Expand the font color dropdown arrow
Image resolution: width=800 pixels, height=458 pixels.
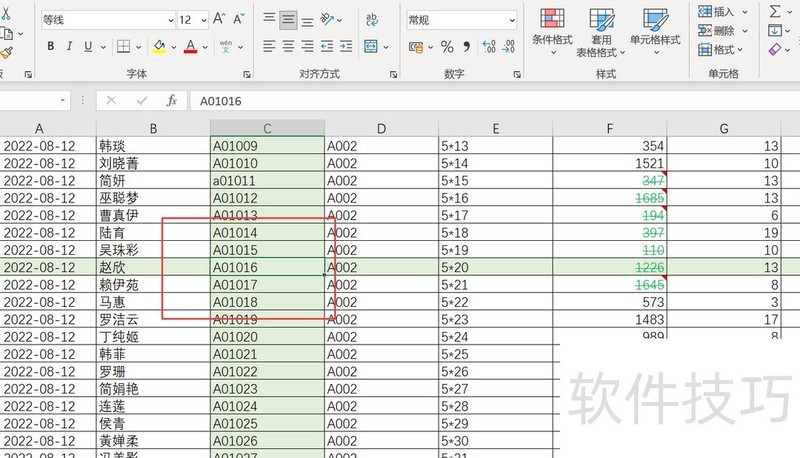(x=205, y=47)
